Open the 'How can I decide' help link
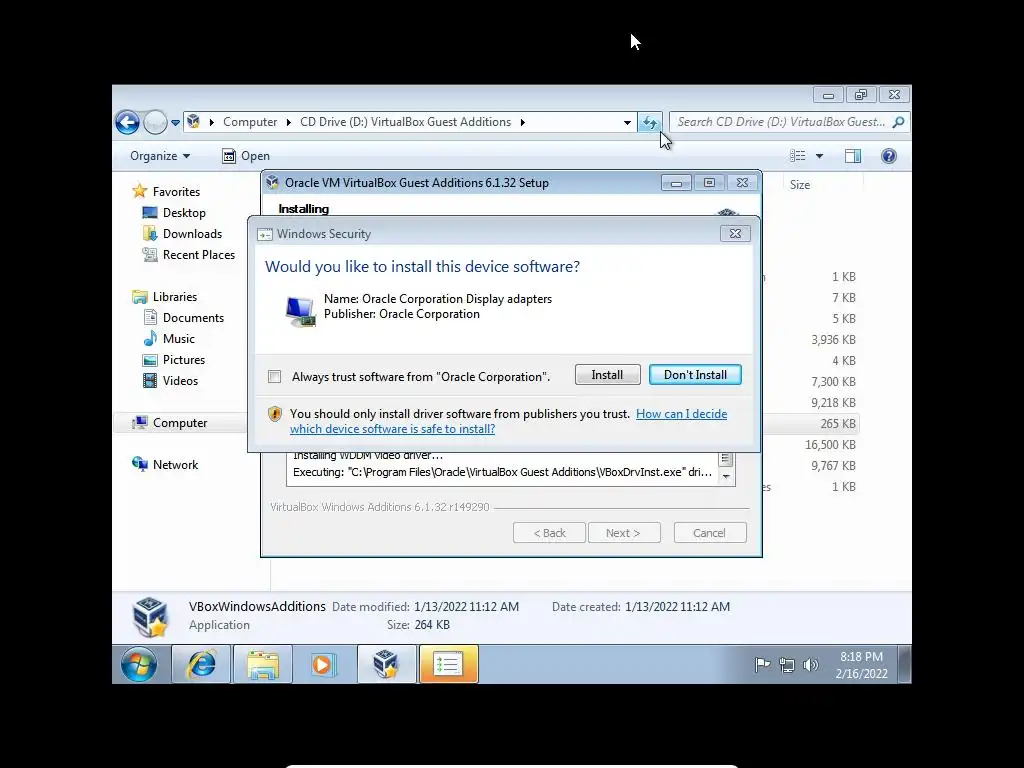Image resolution: width=1024 pixels, height=768 pixels. (x=508, y=421)
